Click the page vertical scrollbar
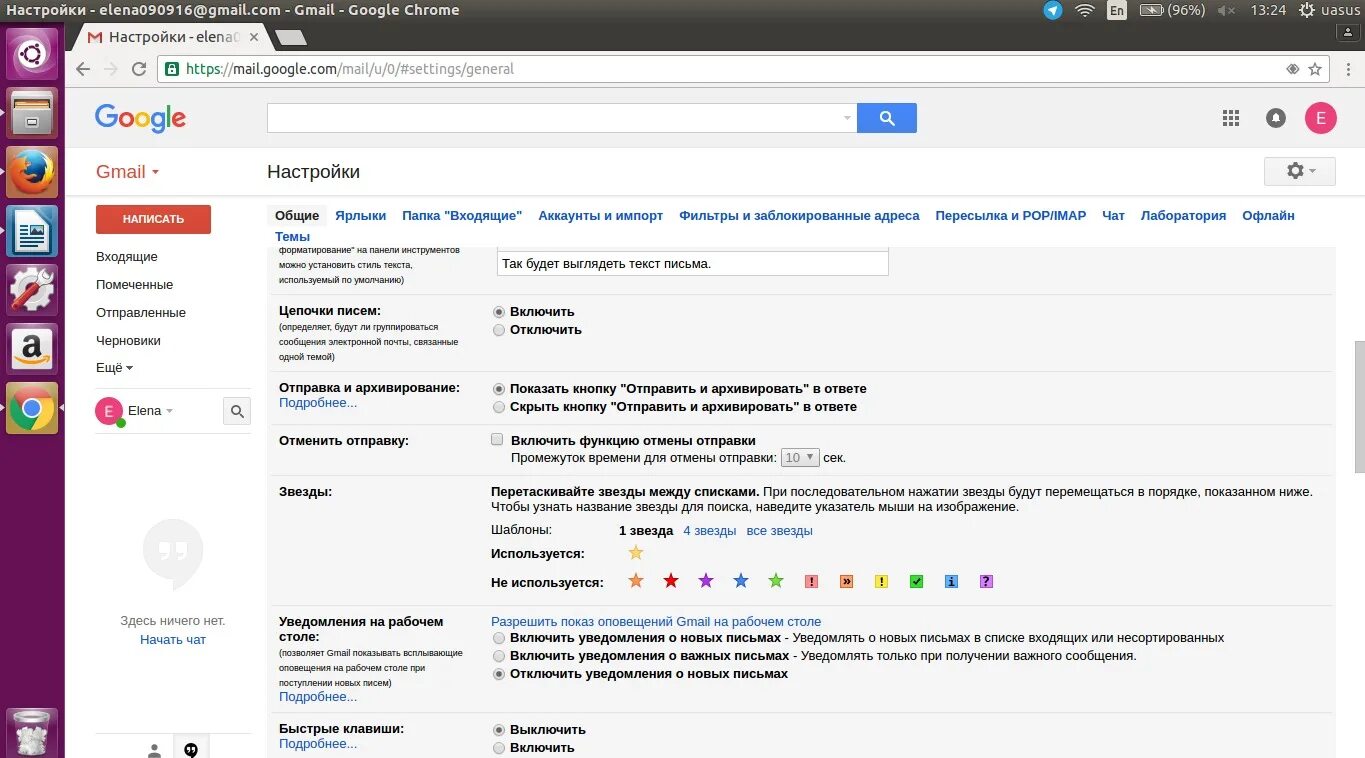 [1359, 407]
